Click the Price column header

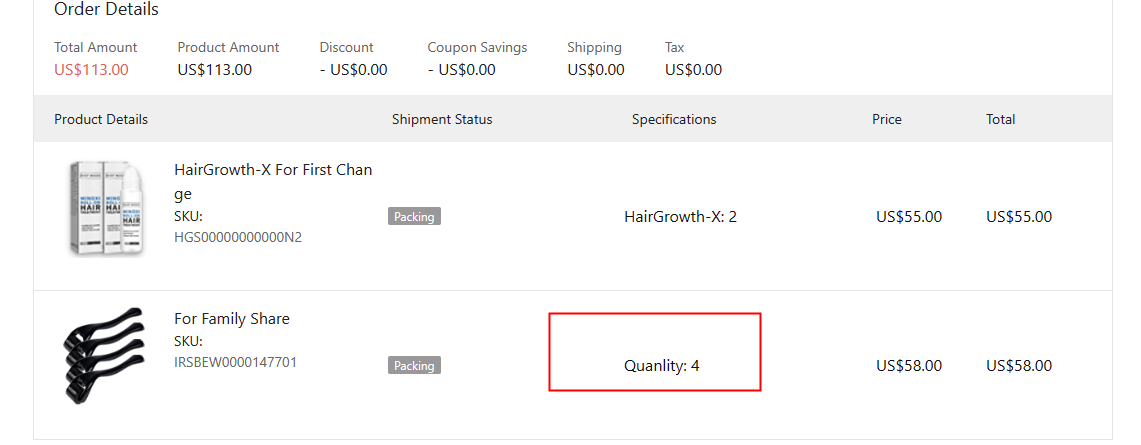pos(887,119)
